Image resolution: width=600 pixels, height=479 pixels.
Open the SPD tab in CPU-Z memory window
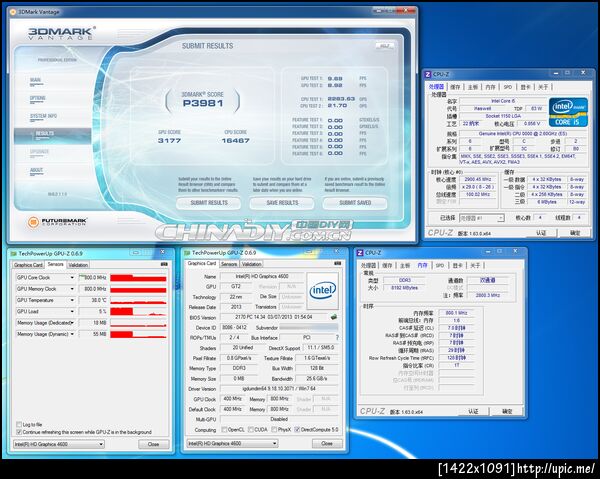[440, 265]
